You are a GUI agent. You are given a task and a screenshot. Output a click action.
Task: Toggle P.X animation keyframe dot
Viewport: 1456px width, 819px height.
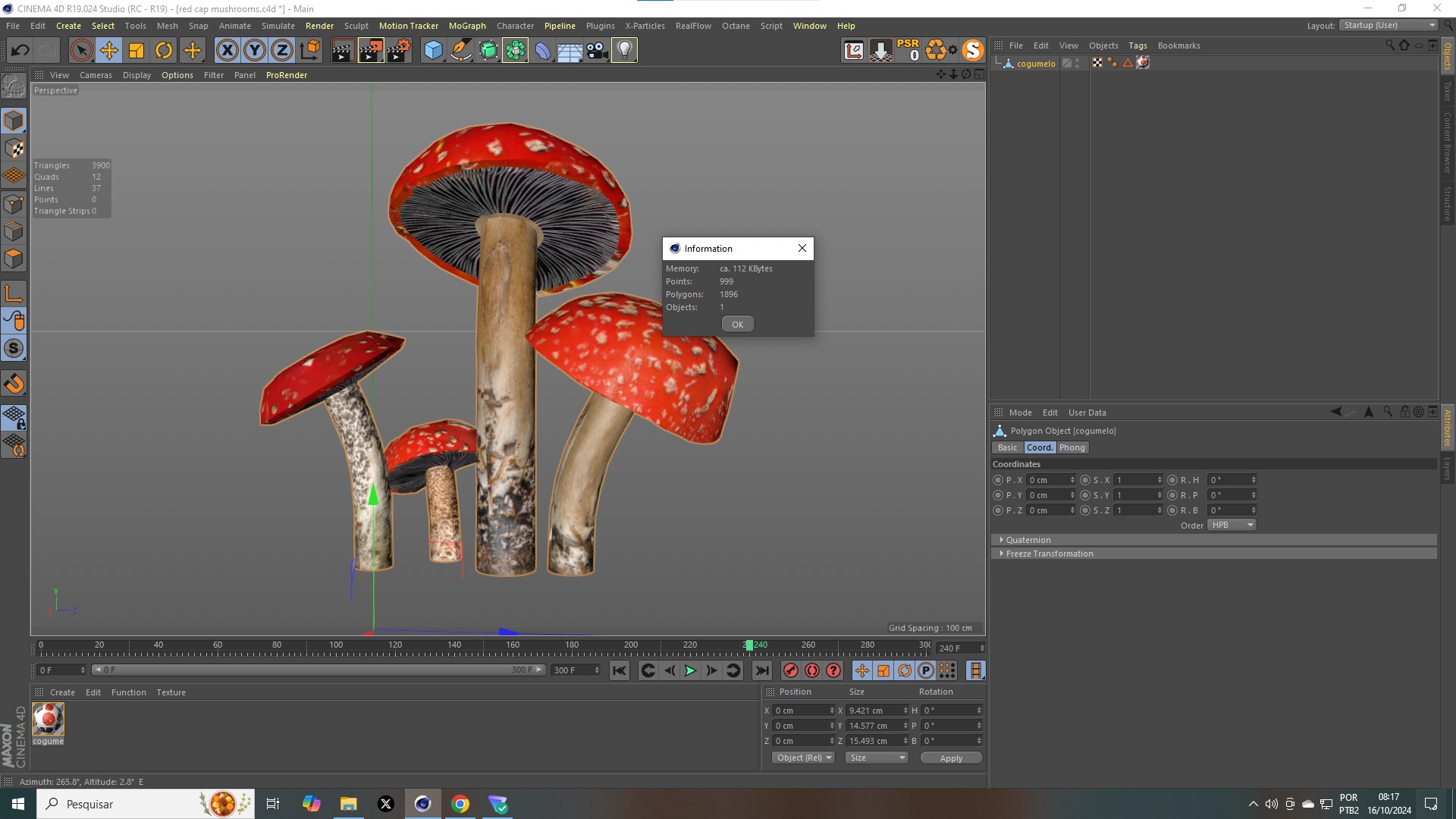point(998,480)
